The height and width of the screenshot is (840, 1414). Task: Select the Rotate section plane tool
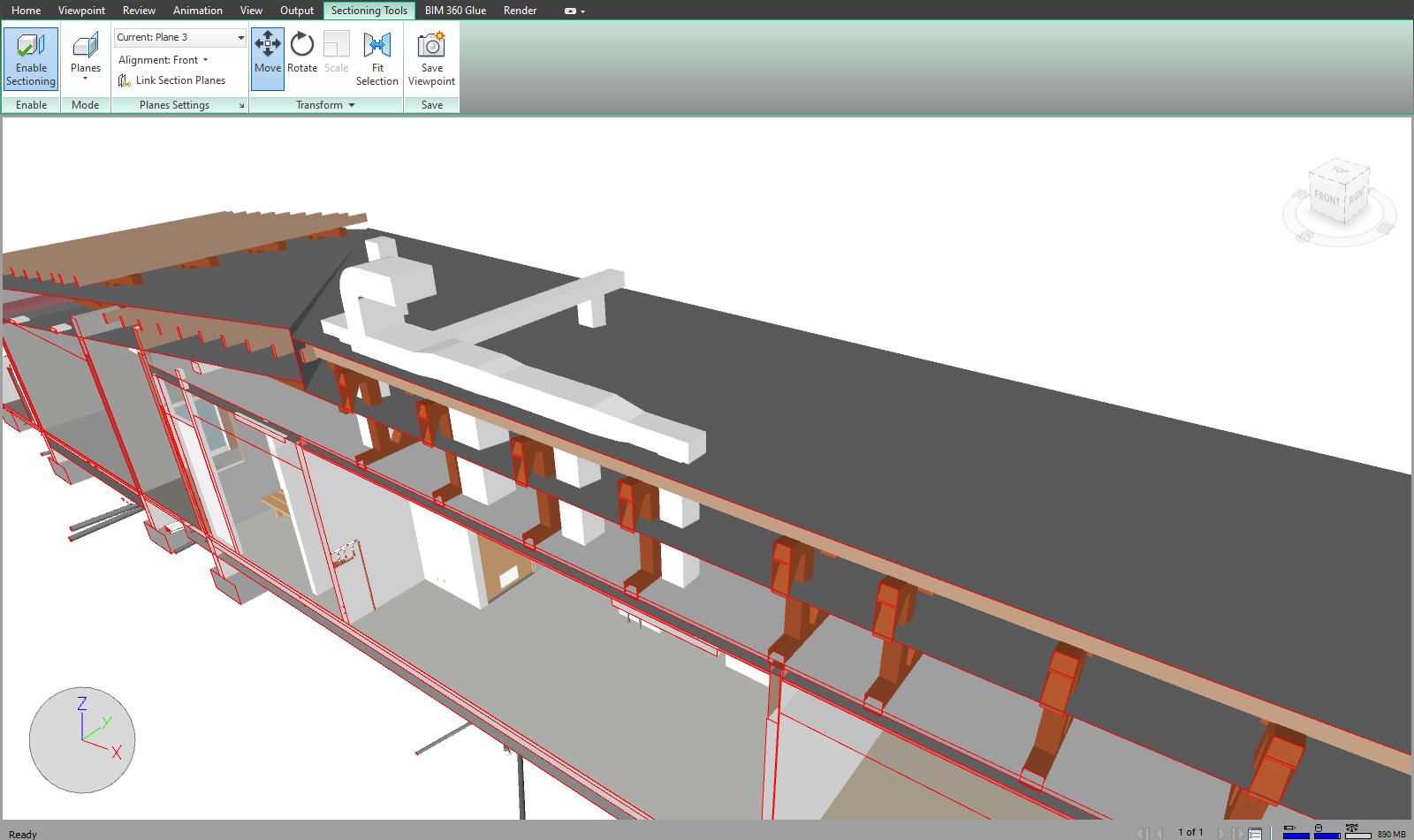pos(302,52)
